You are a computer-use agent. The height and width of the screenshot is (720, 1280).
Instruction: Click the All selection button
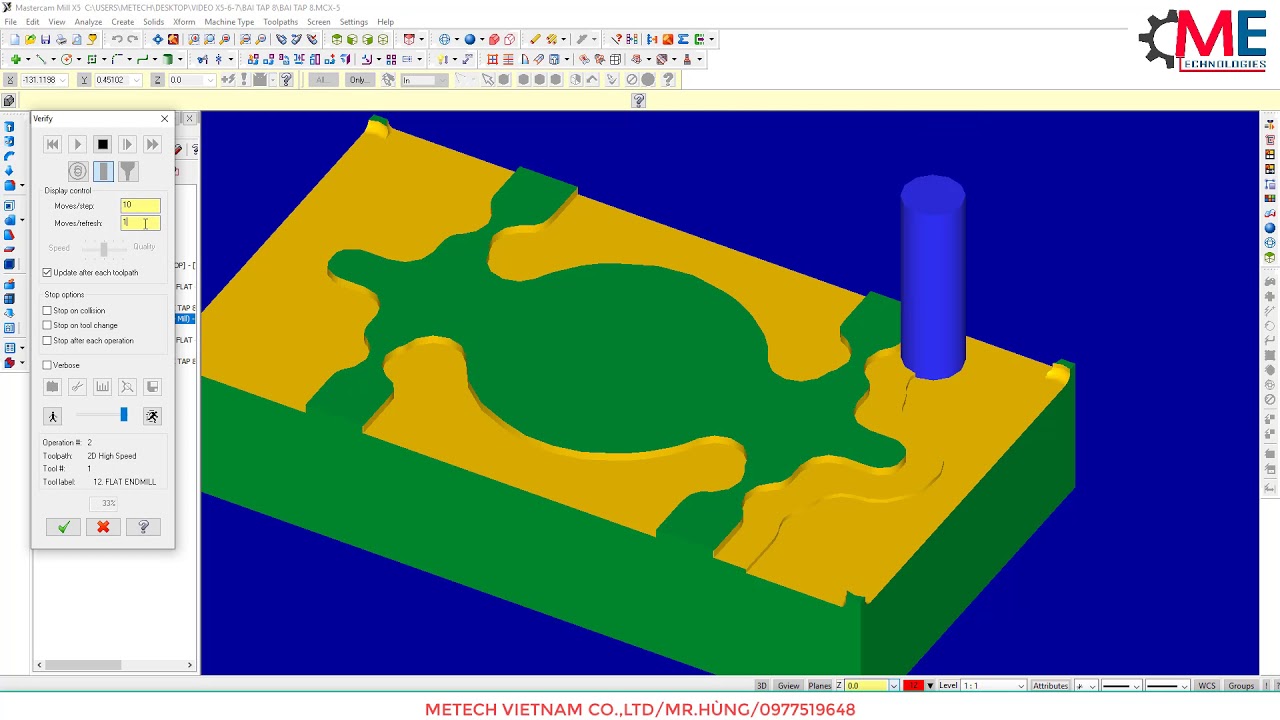pyautogui.click(x=321, y=80)
